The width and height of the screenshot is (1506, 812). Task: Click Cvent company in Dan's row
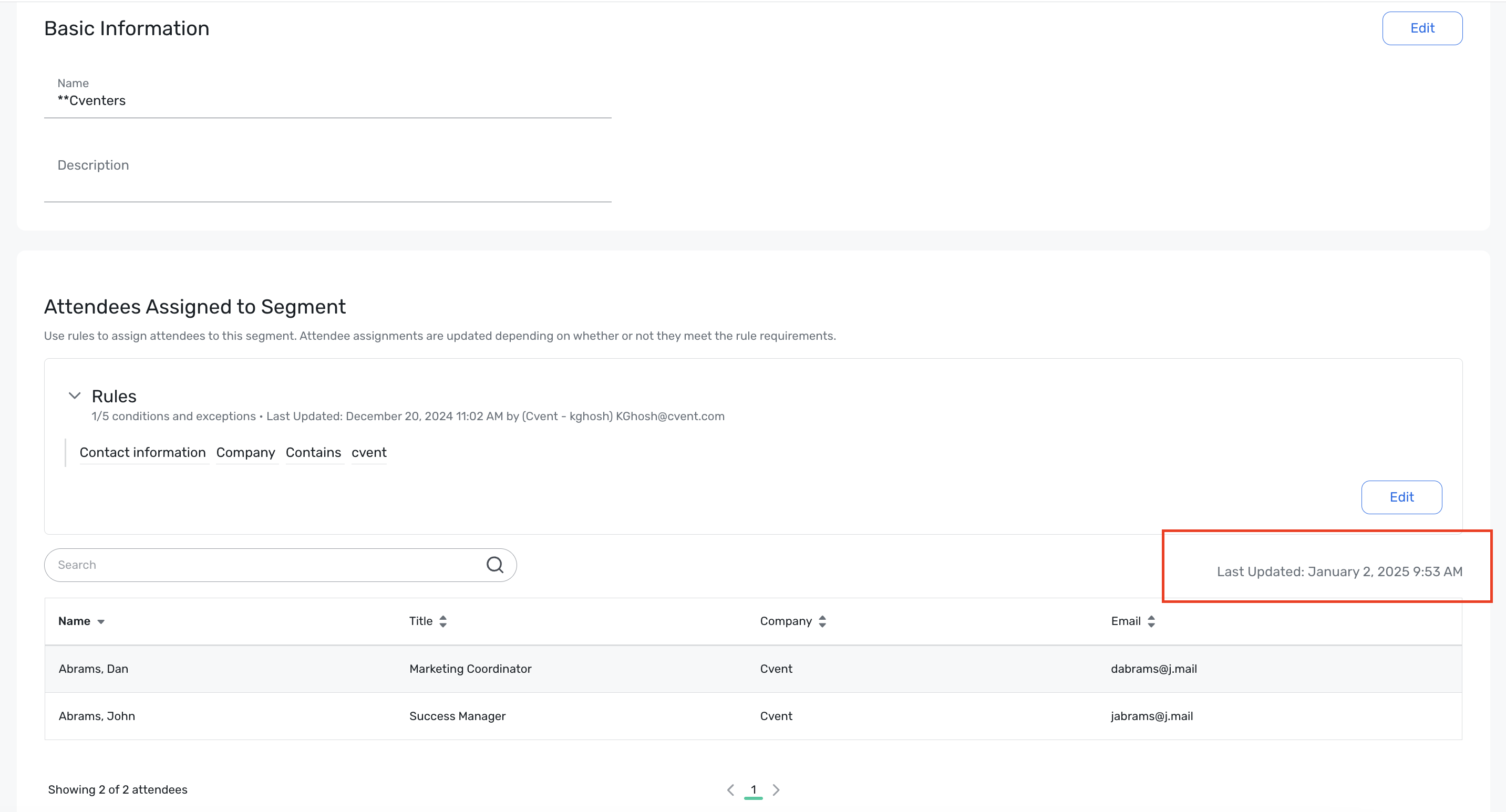(x=776, y=669)
